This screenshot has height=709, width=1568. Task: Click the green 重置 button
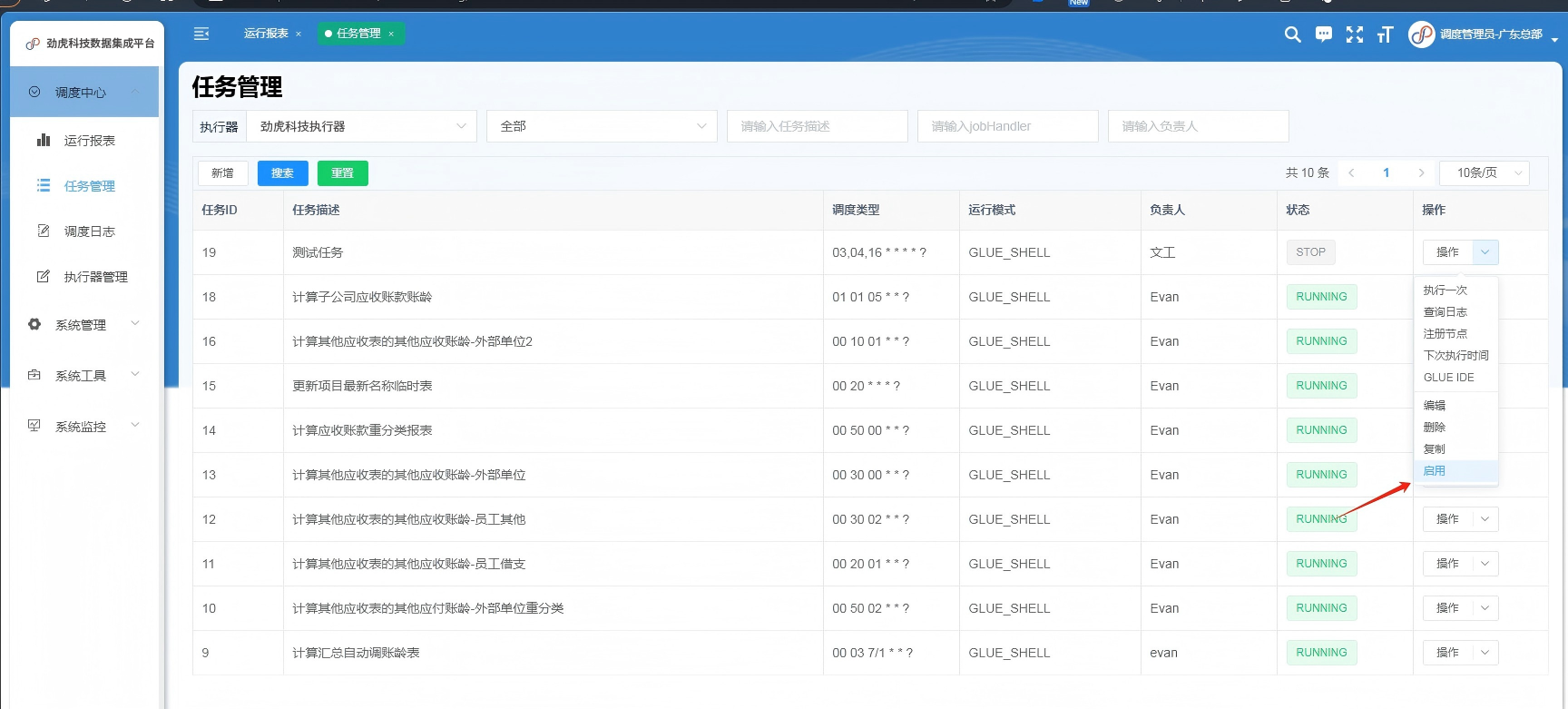[x=342, y=173]
